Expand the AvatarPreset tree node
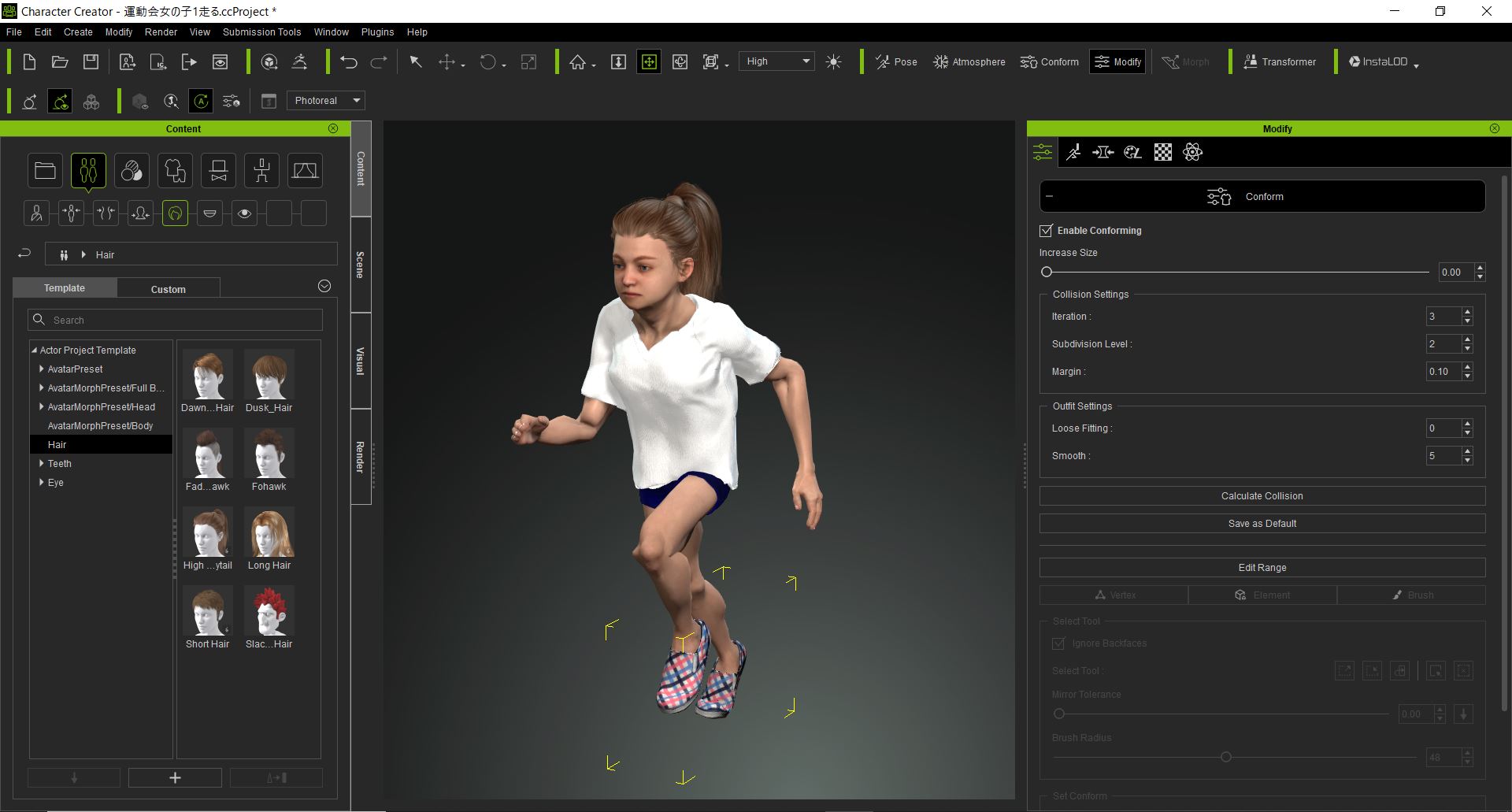 point(41,369)
